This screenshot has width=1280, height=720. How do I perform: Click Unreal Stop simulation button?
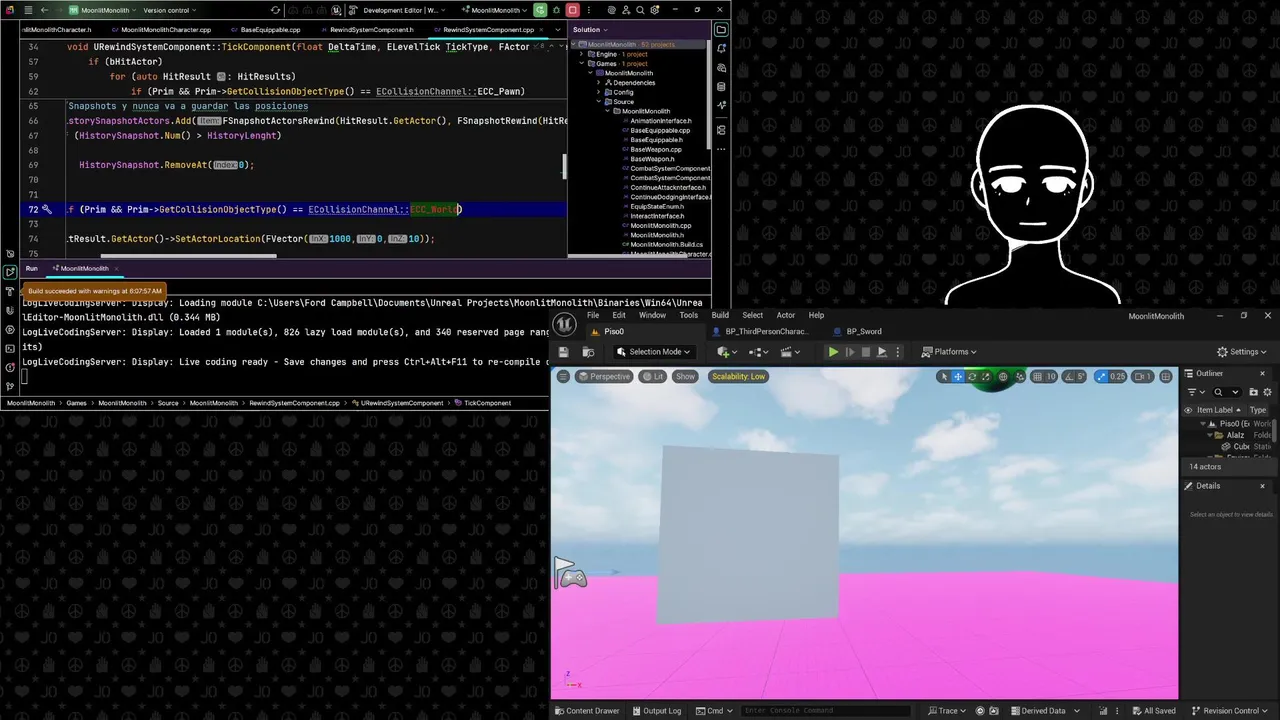pyautogui.click(x=866, y=352)
